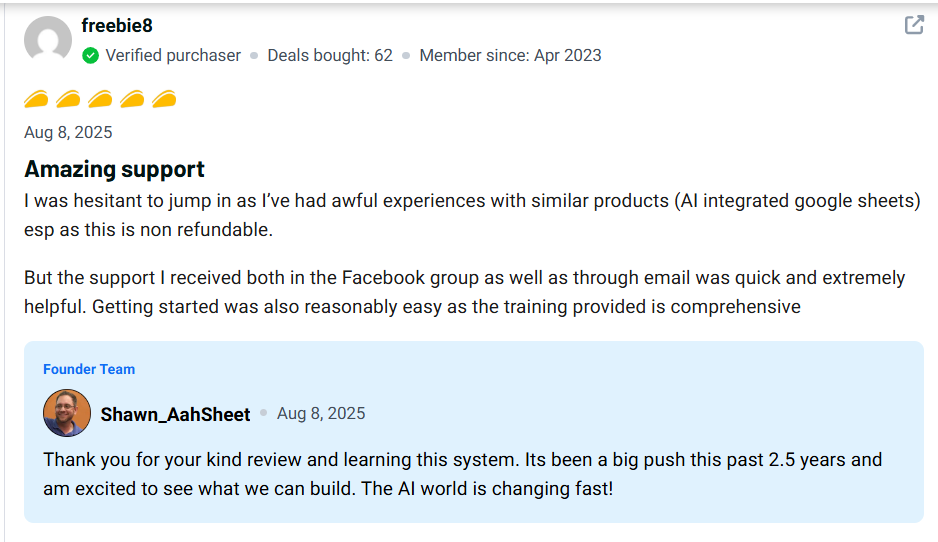Click Member since: Apr 2023 text
938x542 pixels.
(510, 56)
